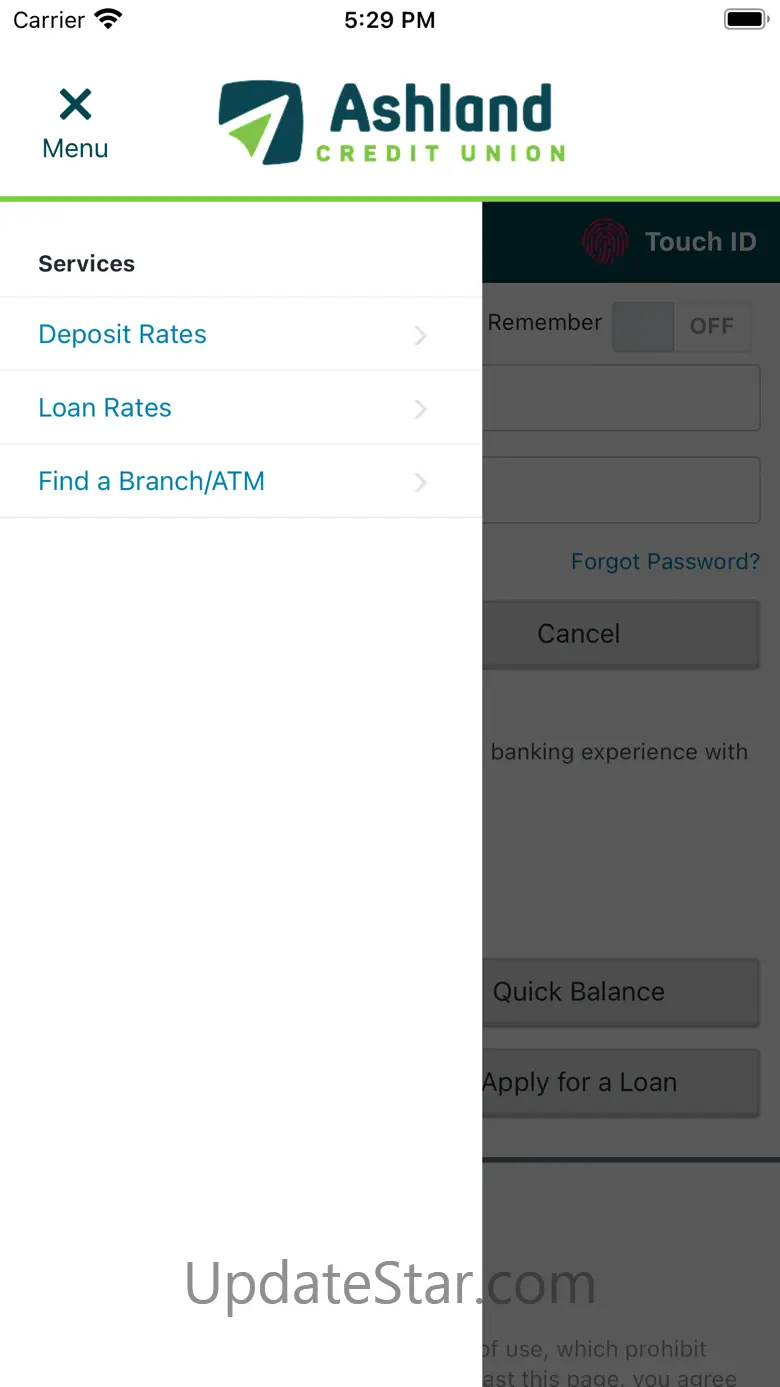Close the menu with the X icon
780x1387 pixels.
(x=75, y=105)
